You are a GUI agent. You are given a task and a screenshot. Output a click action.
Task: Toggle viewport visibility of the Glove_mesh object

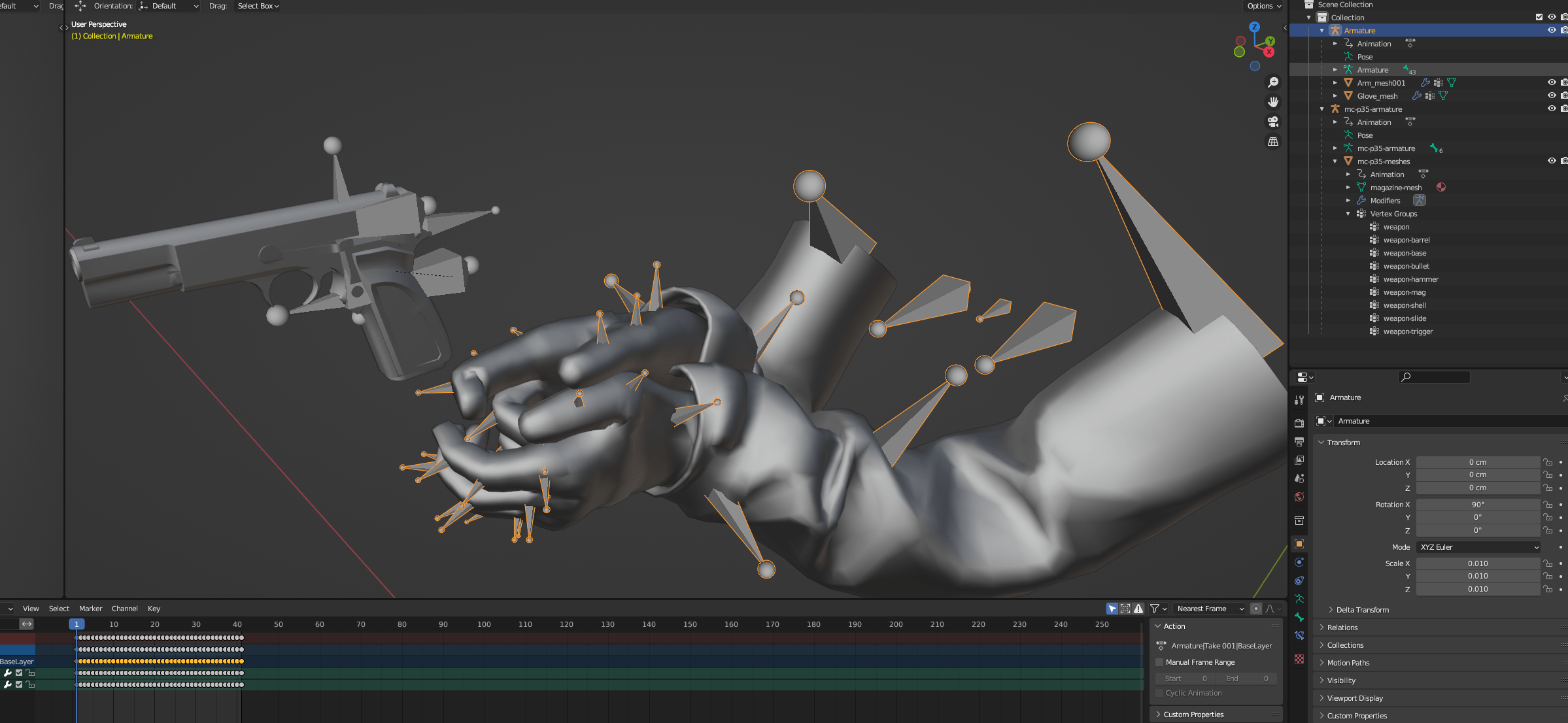pos(1552,95)
